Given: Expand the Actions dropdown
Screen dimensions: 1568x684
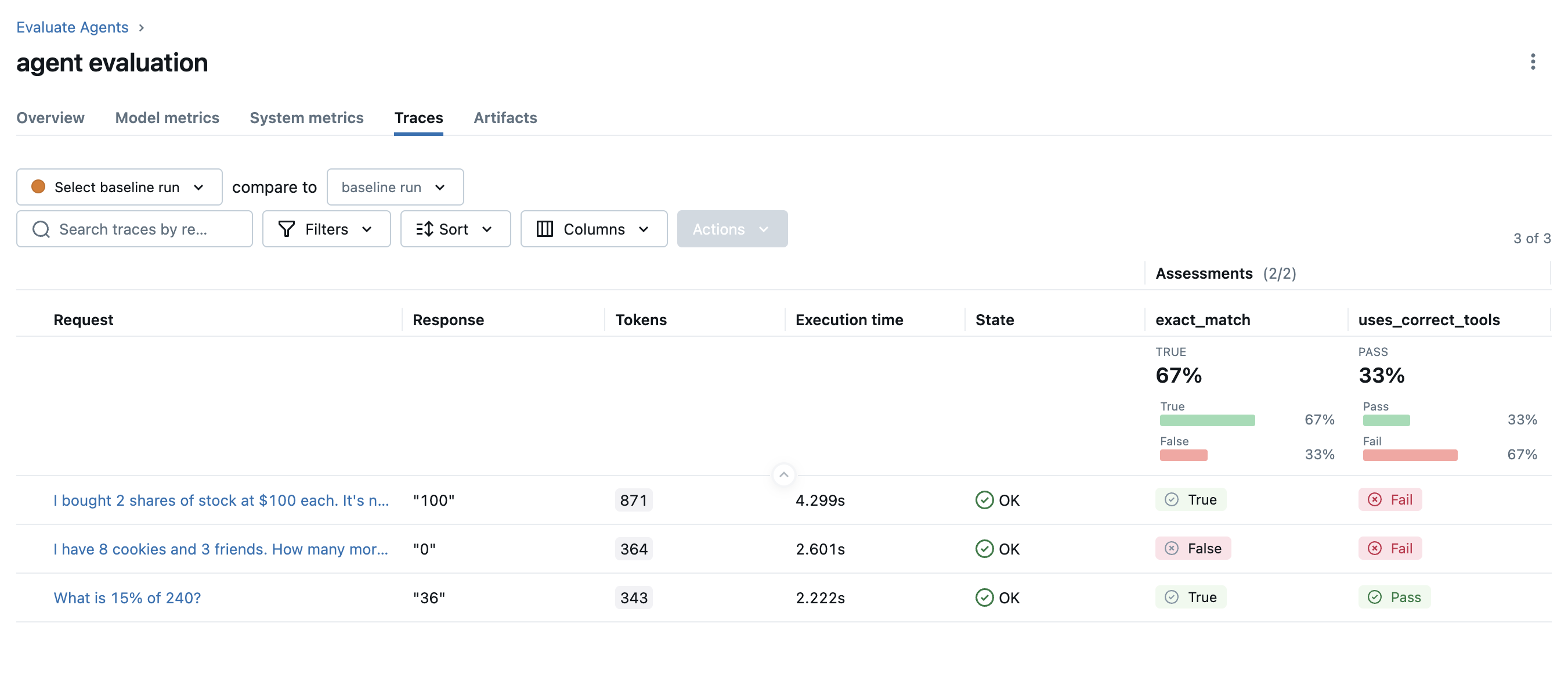Looking at the screenshot, I should point(732,229).
